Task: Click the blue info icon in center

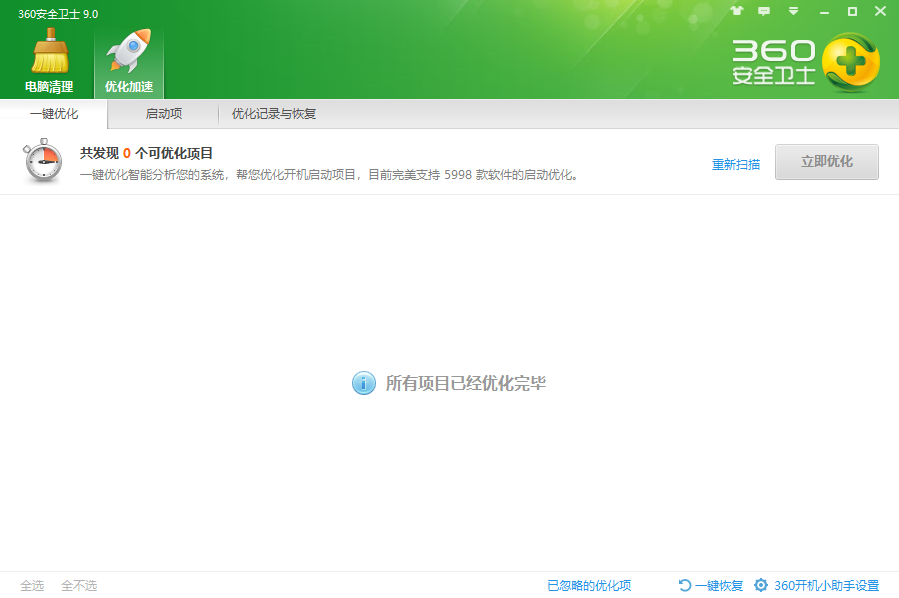Action: (x=364, y=383)
